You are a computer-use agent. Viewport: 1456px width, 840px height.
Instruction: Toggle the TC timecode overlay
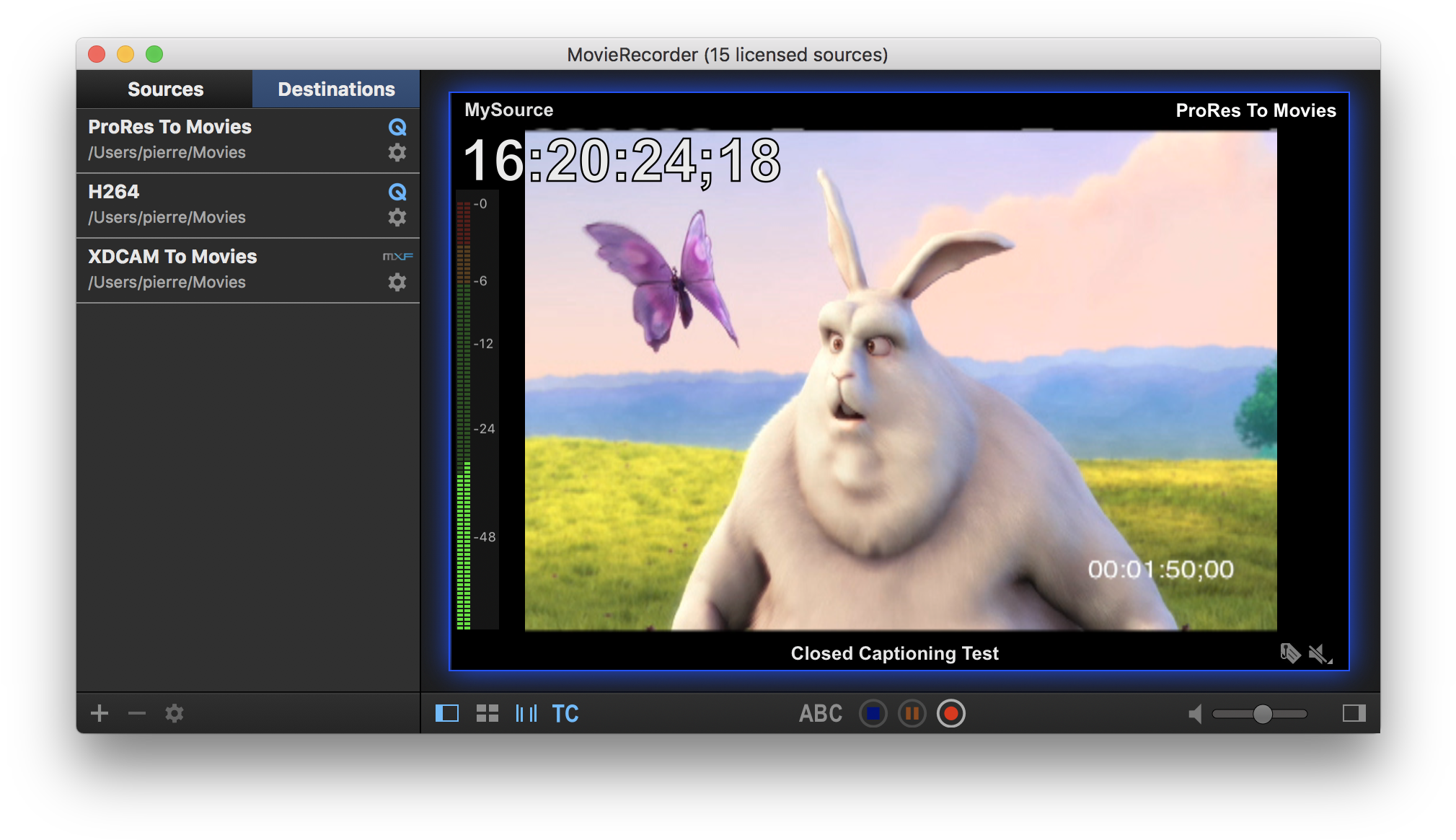tap(565, 713)
